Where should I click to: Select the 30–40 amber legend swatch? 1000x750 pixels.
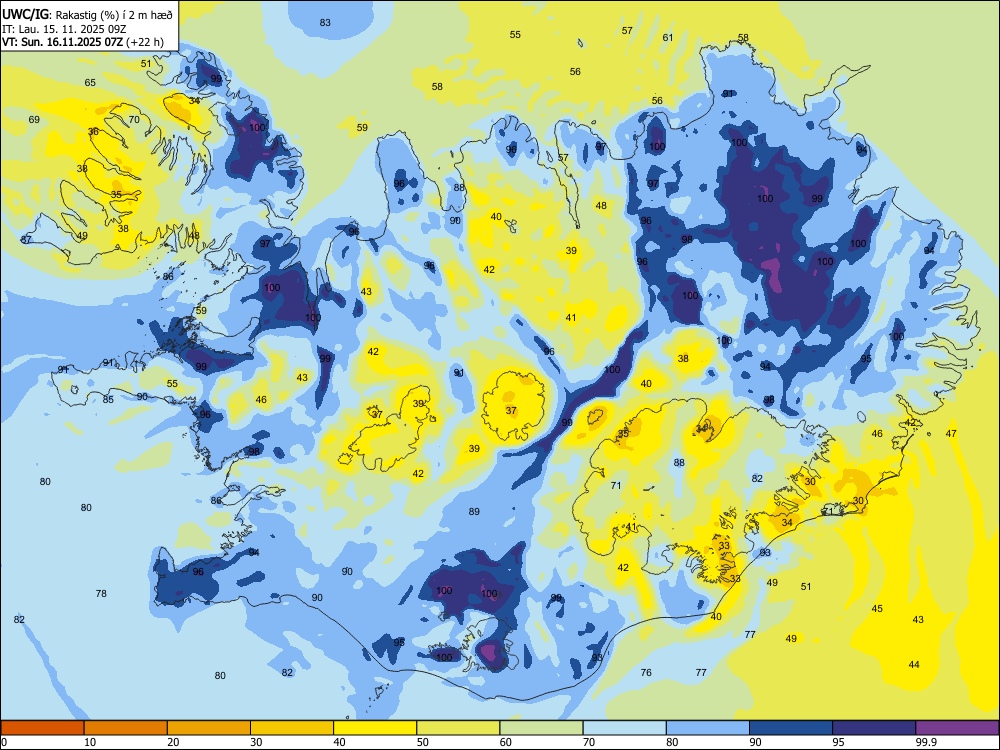click(x=292, y=728)
